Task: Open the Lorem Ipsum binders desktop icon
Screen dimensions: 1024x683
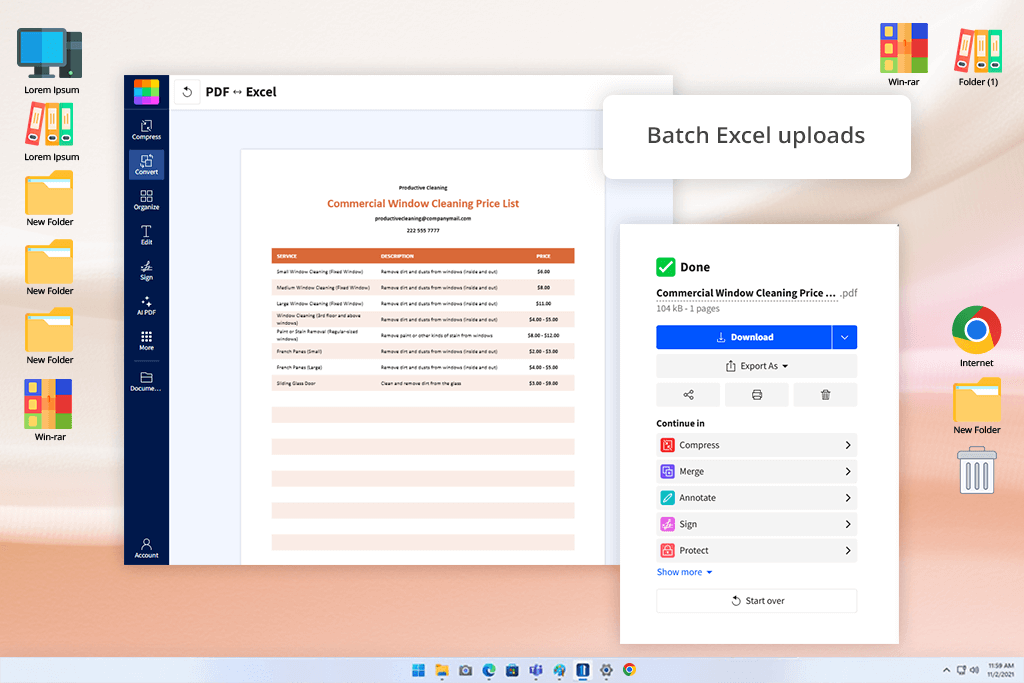Action: 51,133
